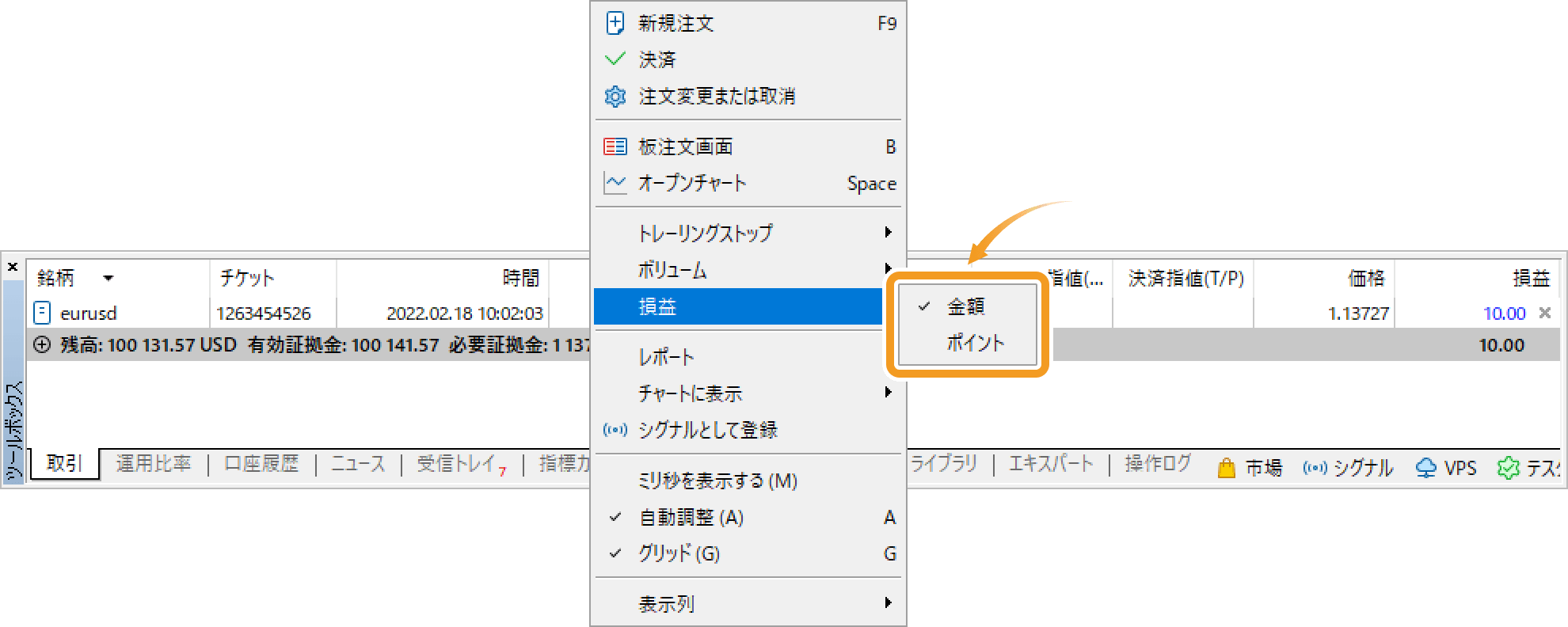Viewport: 1568px width, 627px height.
Task: Click the chart icon beside オープンチャート
Action: tap(615, 183)
